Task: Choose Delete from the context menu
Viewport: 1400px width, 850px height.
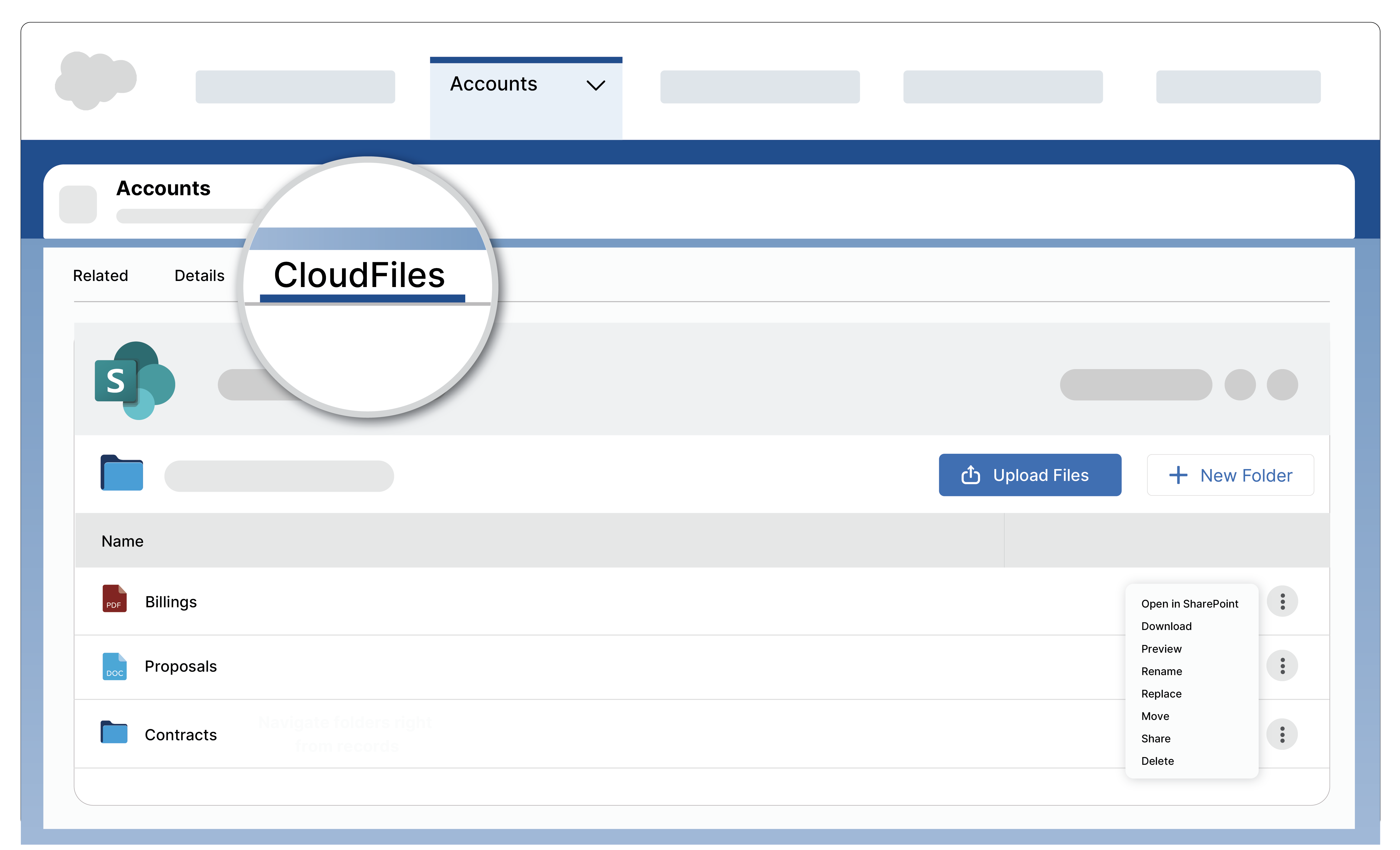Action: [x=1157, y=761]
